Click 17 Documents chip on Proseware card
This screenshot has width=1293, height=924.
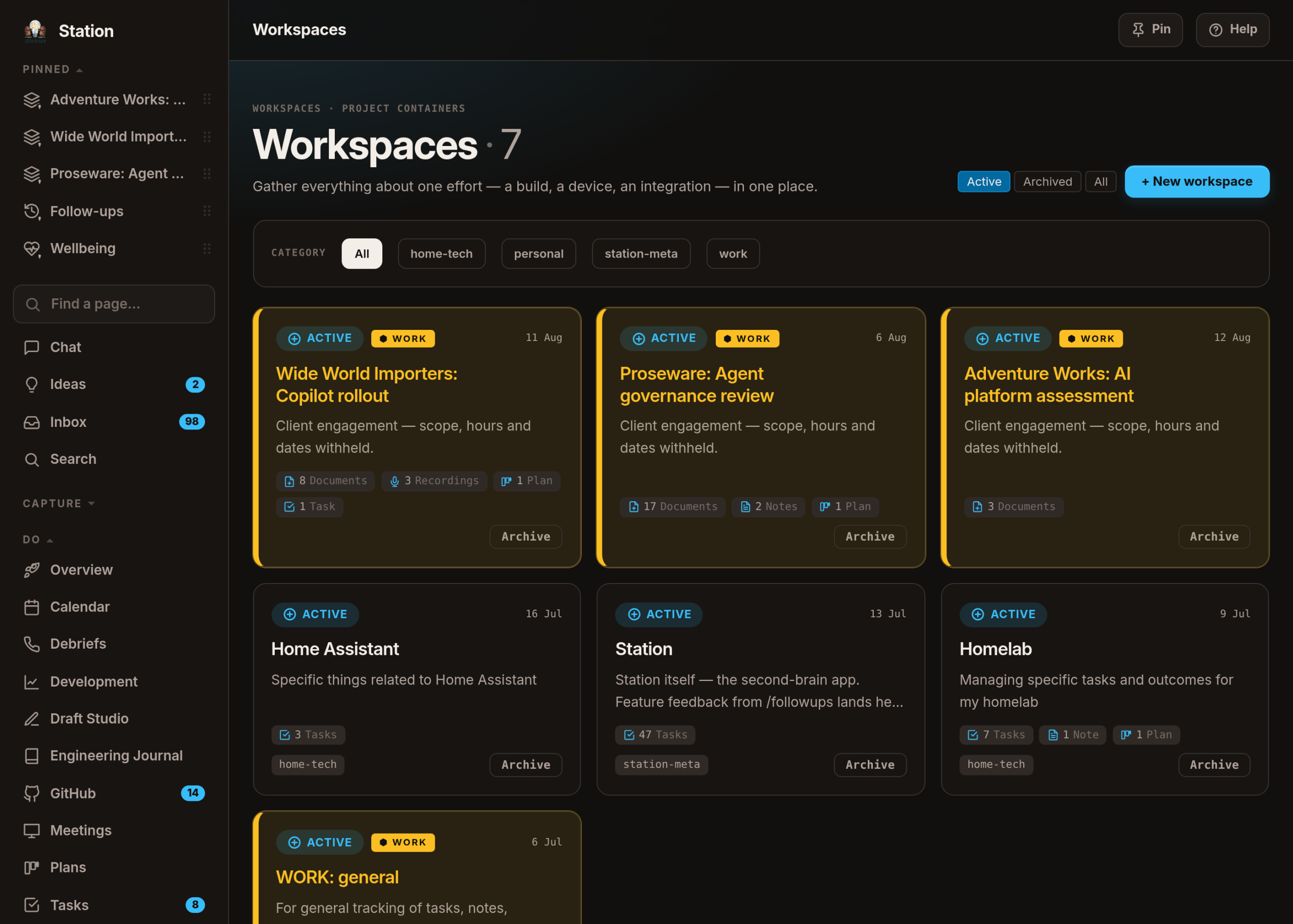pos(672,506)
